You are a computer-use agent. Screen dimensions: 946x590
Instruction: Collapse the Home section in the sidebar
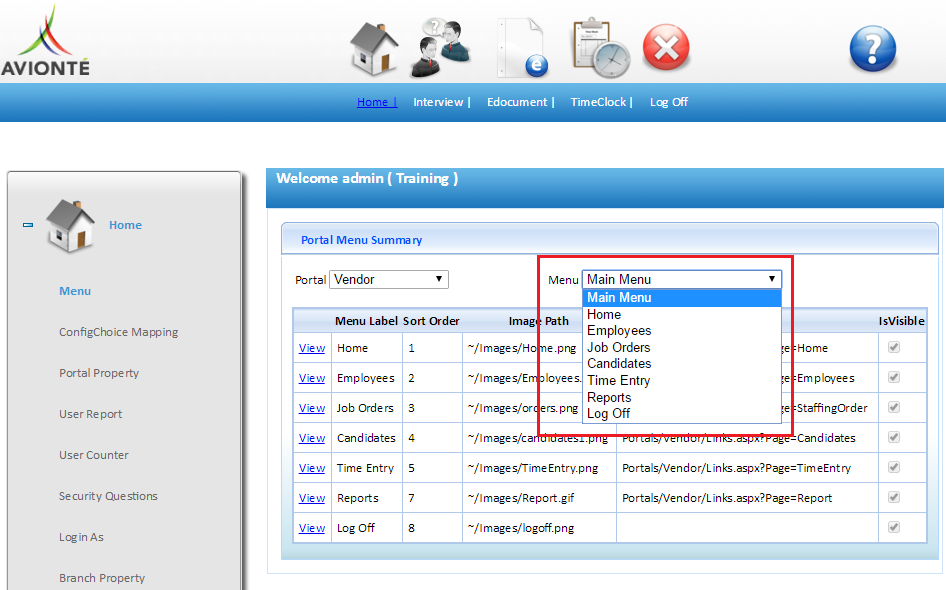[28, 225]
